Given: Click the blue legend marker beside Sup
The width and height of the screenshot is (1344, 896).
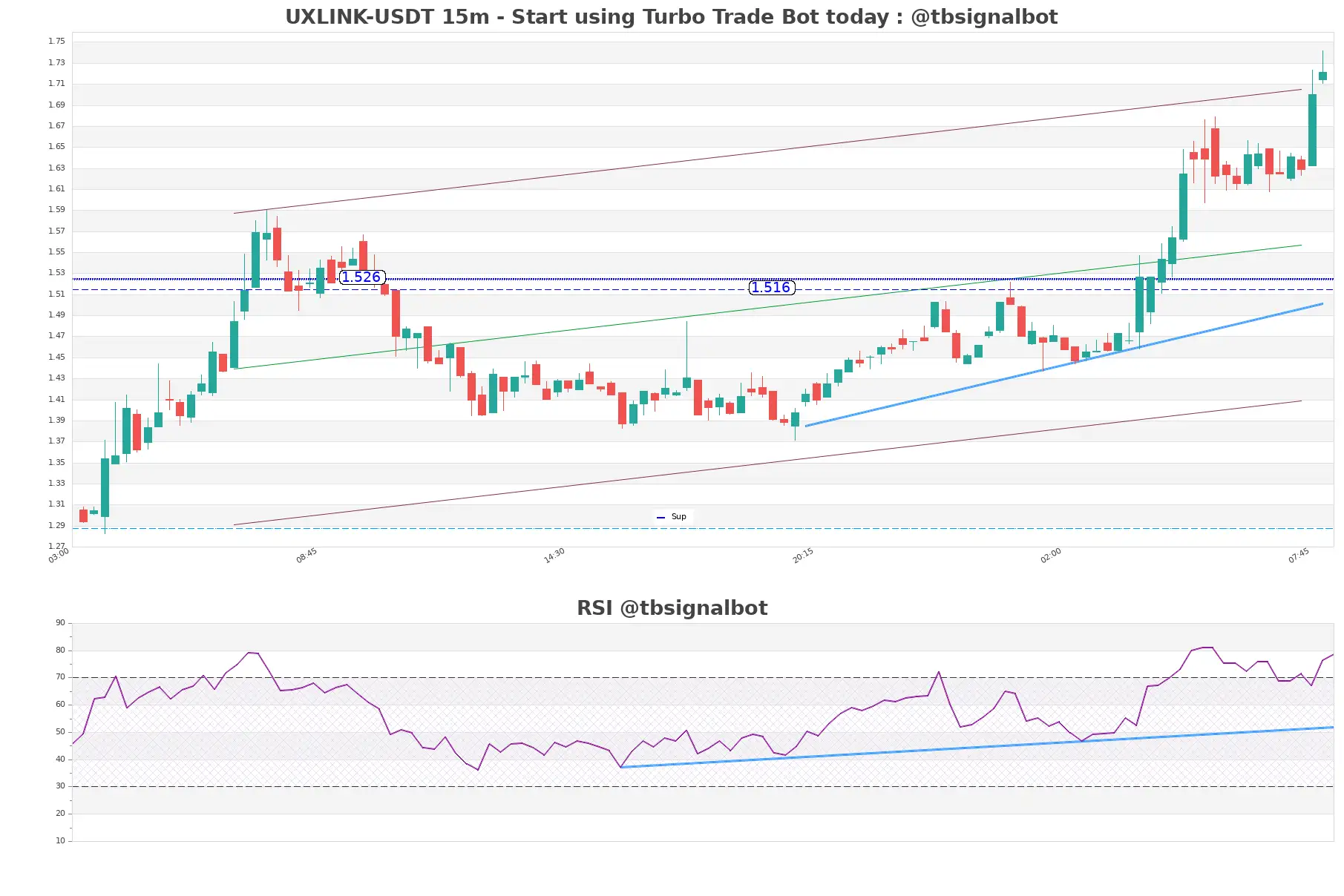Looking at the screenshot, I should pyautogui.click(x=660, y=518).
